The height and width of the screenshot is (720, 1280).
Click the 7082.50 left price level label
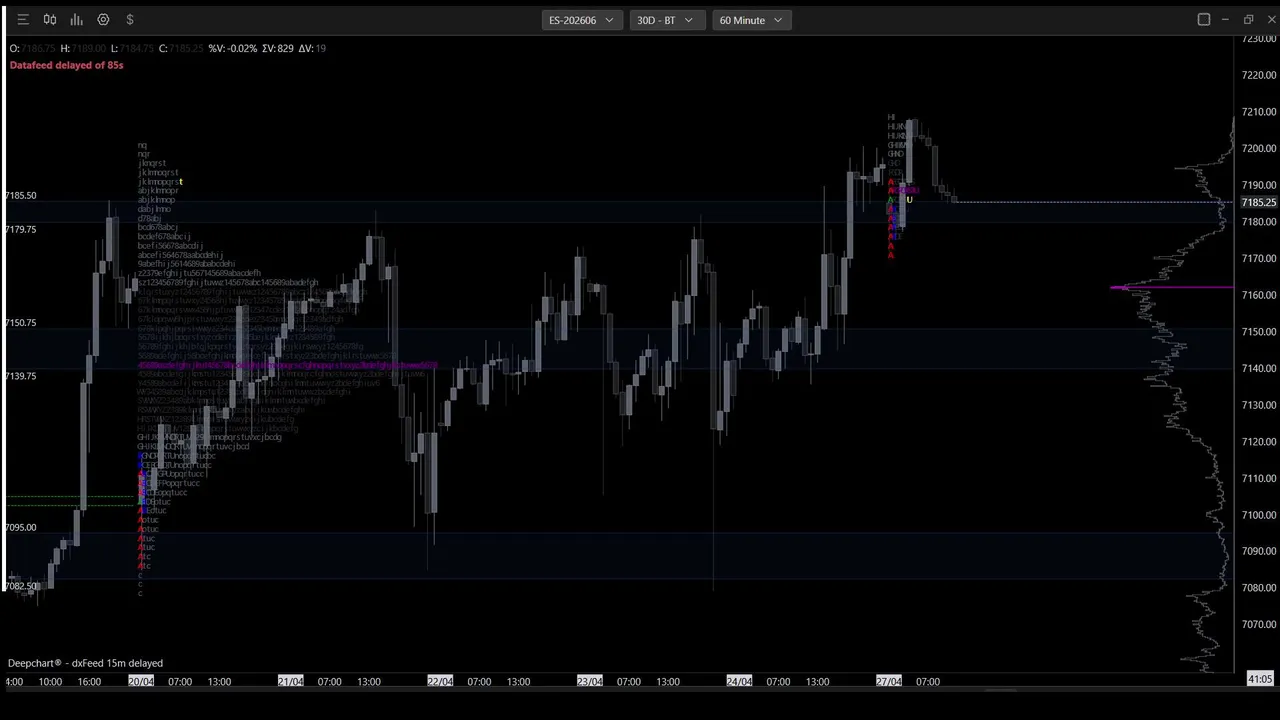(x=20, y=586)
